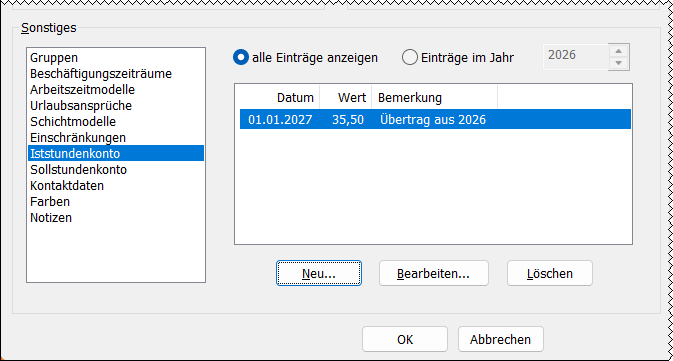Select Schichtmodelle in the list
This screenshot has height=361, width=673.
[116, 121]
